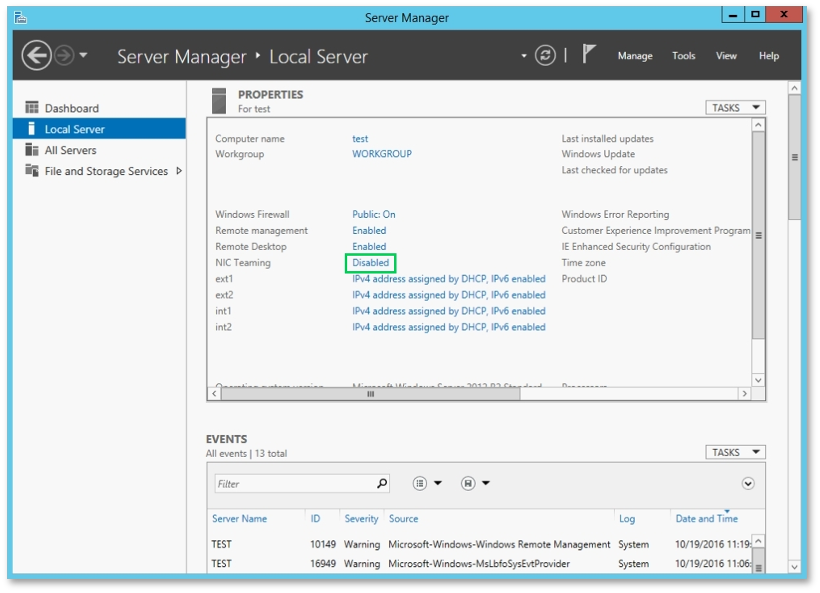Click properties panel vertical scroll up arrow
The image size is (820, 593).
[758, 125]
